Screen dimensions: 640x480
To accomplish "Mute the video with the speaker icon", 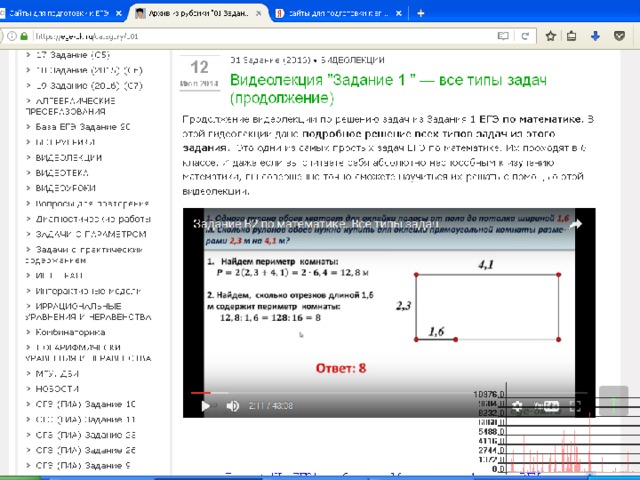I will coord(232,406).
